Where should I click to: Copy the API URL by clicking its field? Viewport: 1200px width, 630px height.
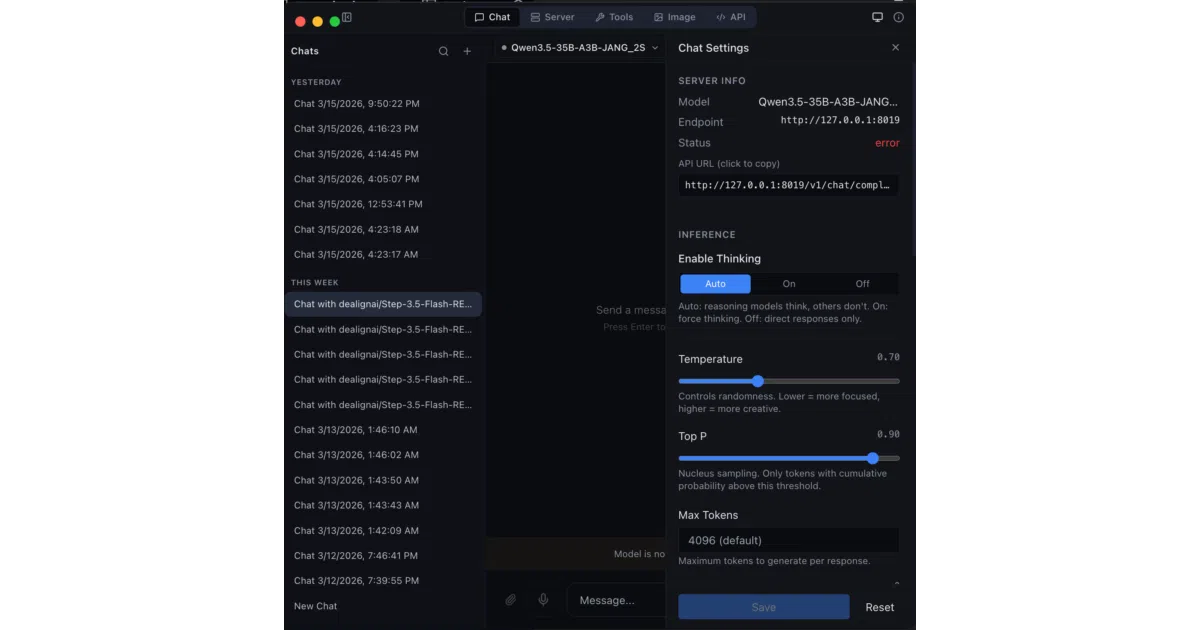789,185
